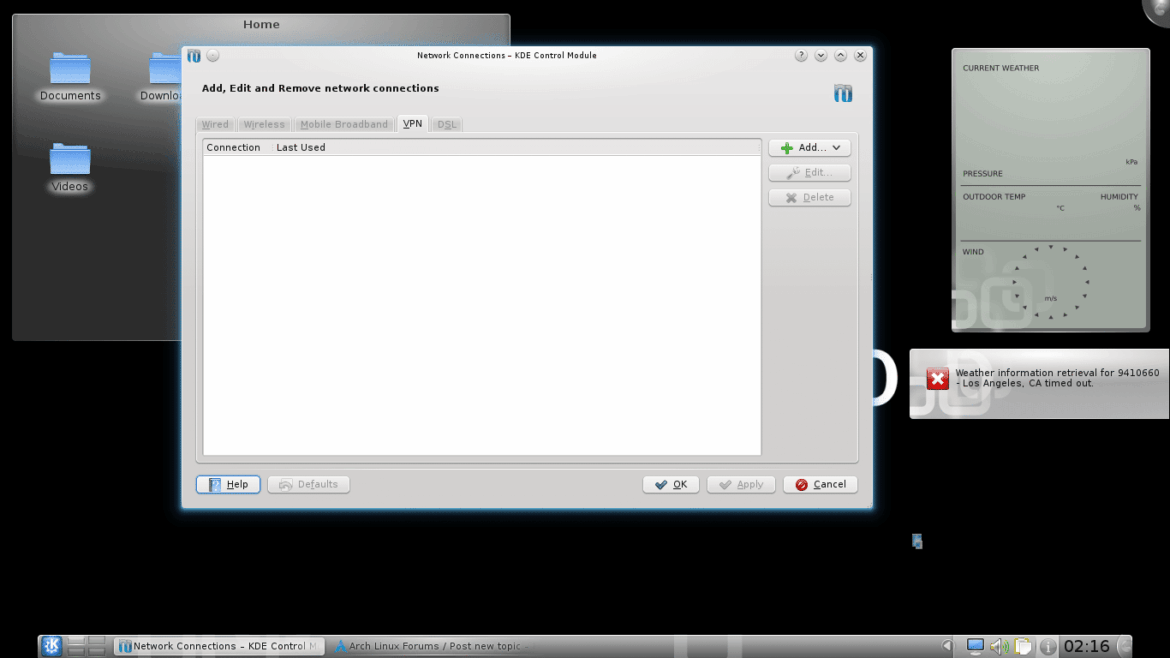The width and height of the screenshot is (1170, 658).
Task: Sort by Last Used column header
Action: [301, 148]
